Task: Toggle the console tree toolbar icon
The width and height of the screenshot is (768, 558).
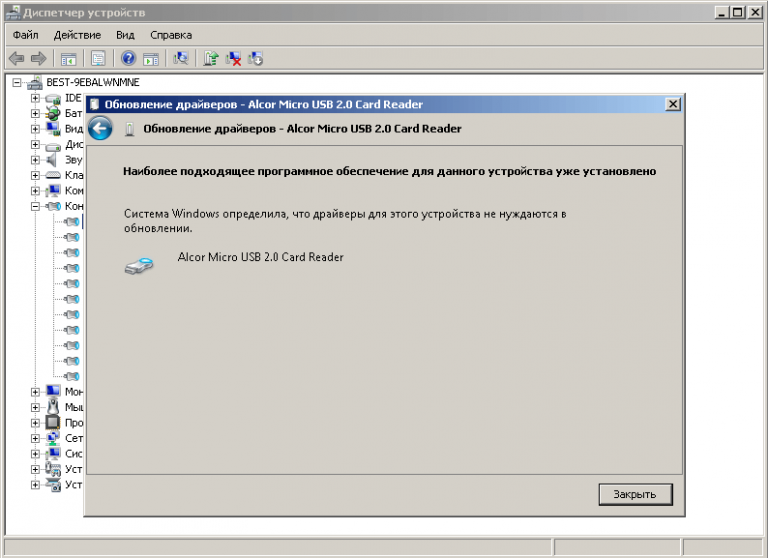Action: pyautogui.click(x=69, y=59)
